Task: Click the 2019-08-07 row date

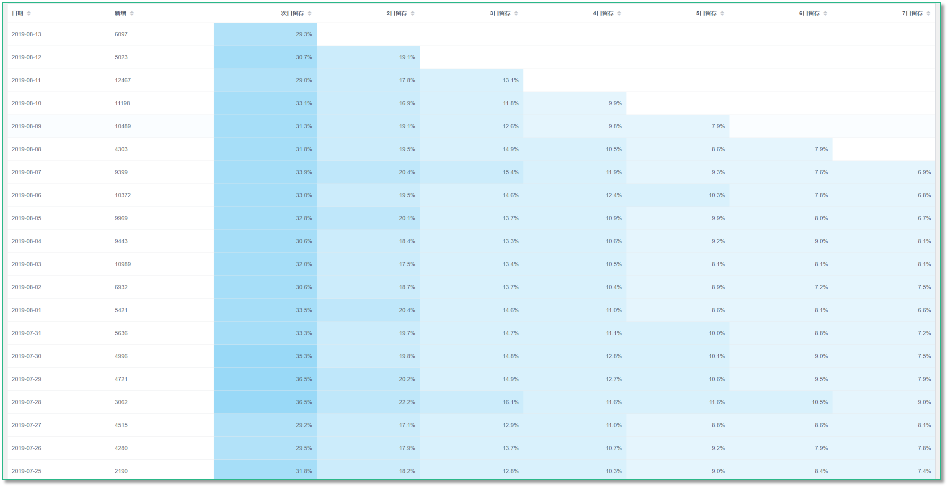Action: click(26, 172)
